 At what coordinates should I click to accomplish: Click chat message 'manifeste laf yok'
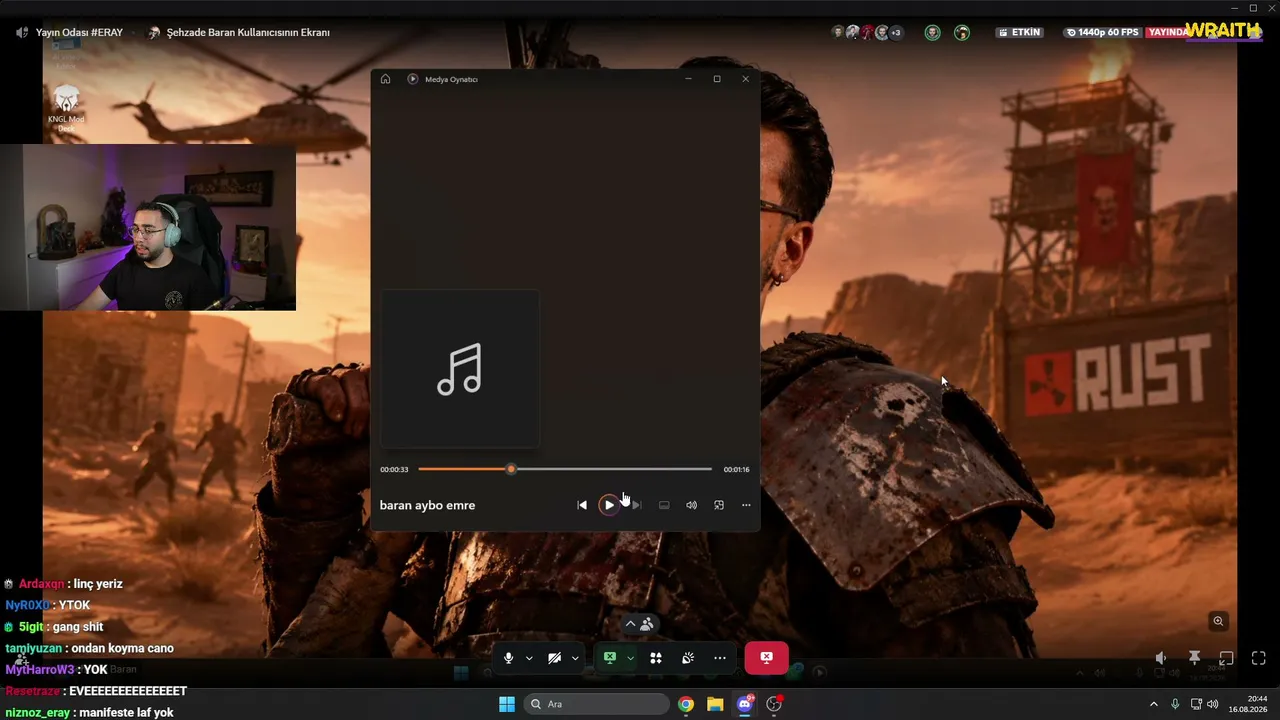click(126, 713)
